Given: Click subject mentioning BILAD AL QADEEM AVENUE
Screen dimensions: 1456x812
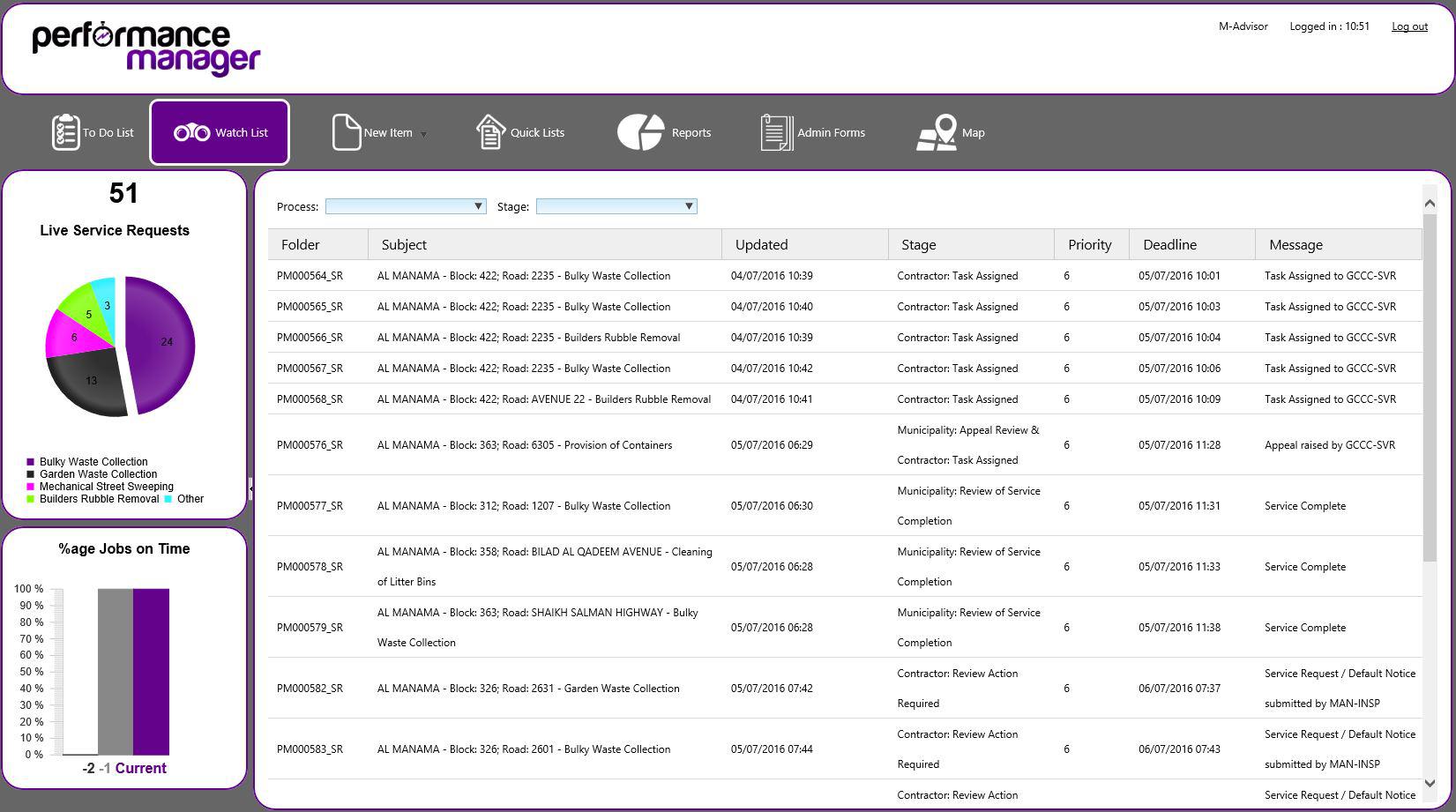Looking at the screenshot, I should pyautogui.click(x=545, y=566).
